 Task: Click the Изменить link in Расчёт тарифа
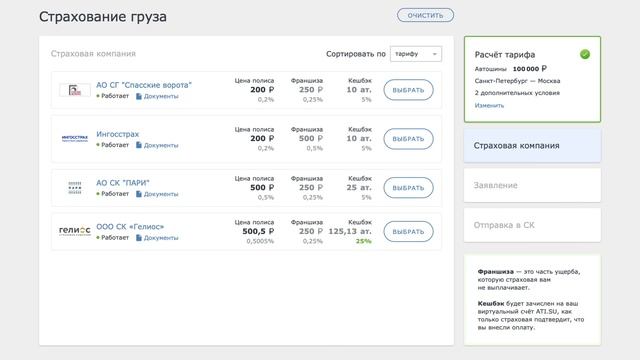489,105
